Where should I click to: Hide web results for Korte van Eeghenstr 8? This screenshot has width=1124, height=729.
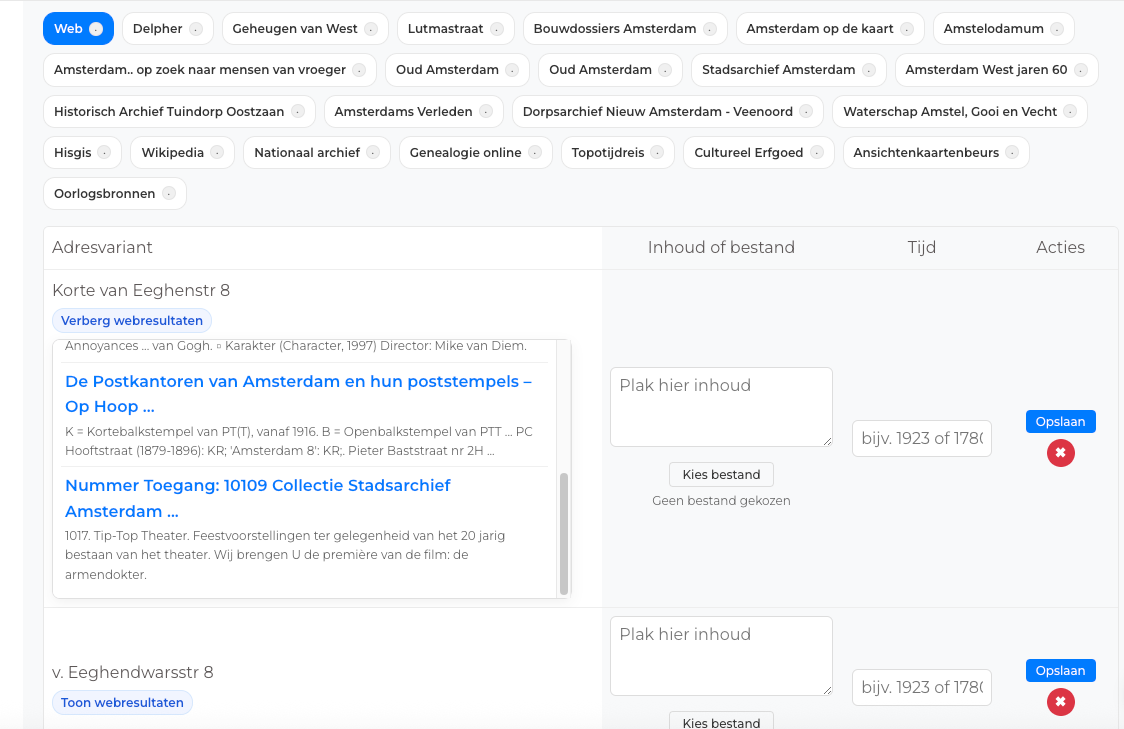132,321
